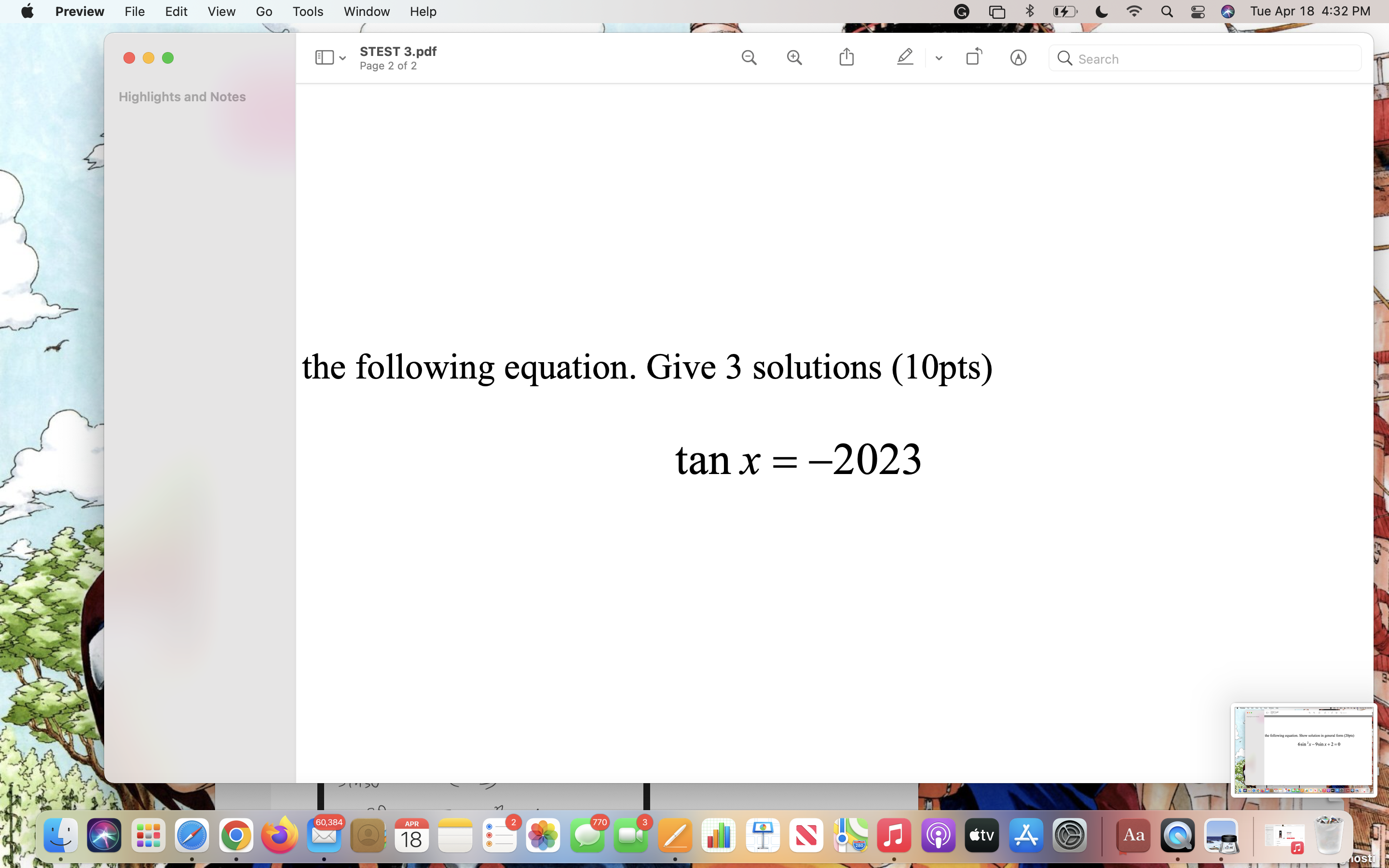Open Mail from the Dock

[x=324, y=835]
